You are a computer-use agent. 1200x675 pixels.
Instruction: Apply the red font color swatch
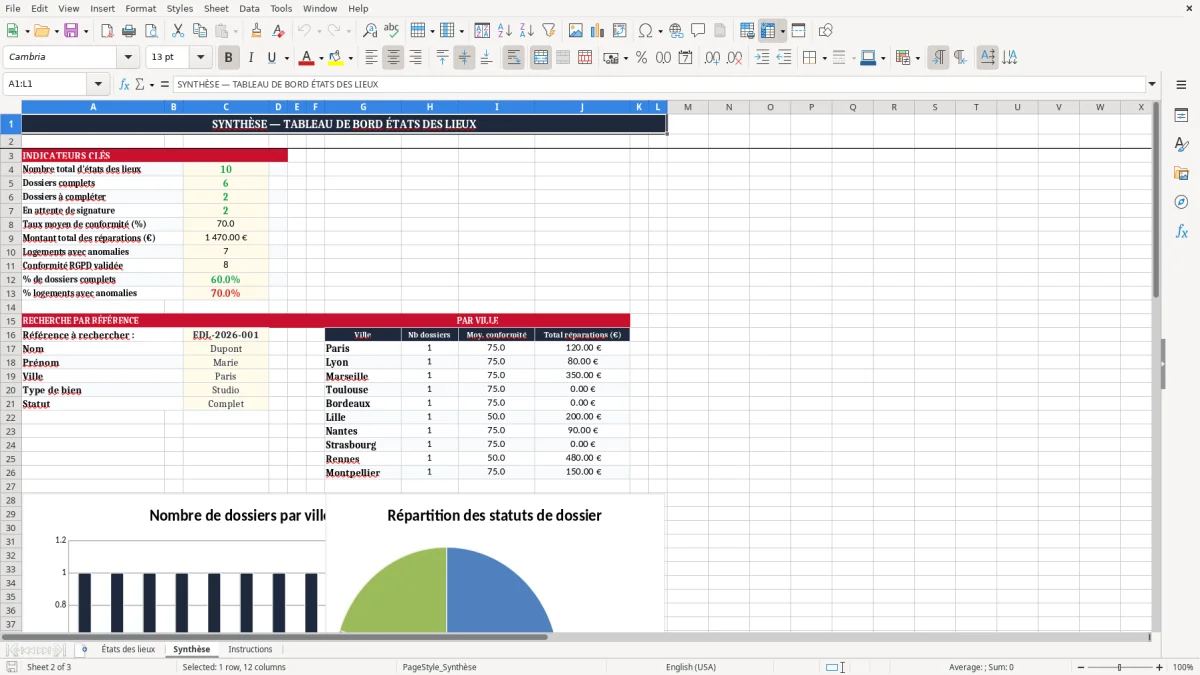point(307,58)
